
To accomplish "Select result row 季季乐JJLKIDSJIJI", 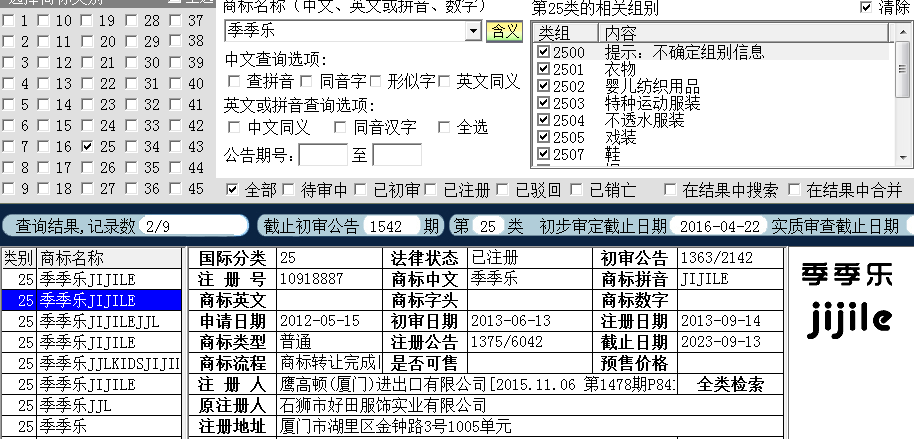I will point(92,363).
